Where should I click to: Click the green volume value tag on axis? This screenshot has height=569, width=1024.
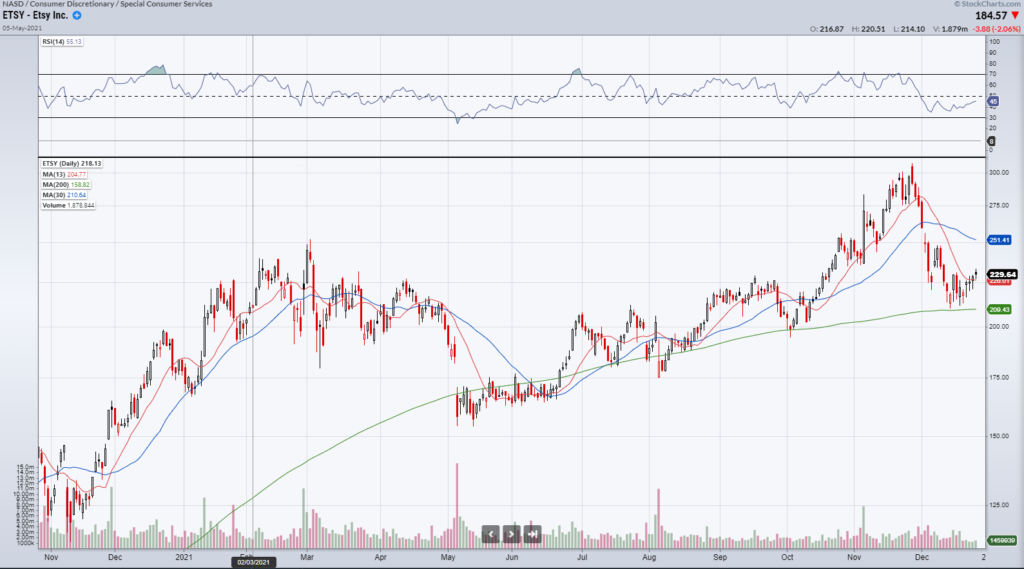[1000, 541]
